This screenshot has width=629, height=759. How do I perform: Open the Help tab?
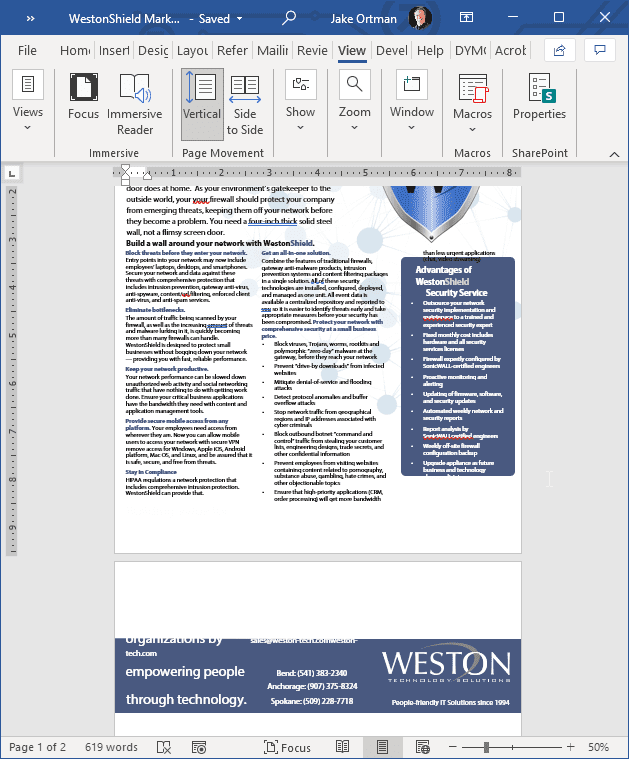click(430, 50)
